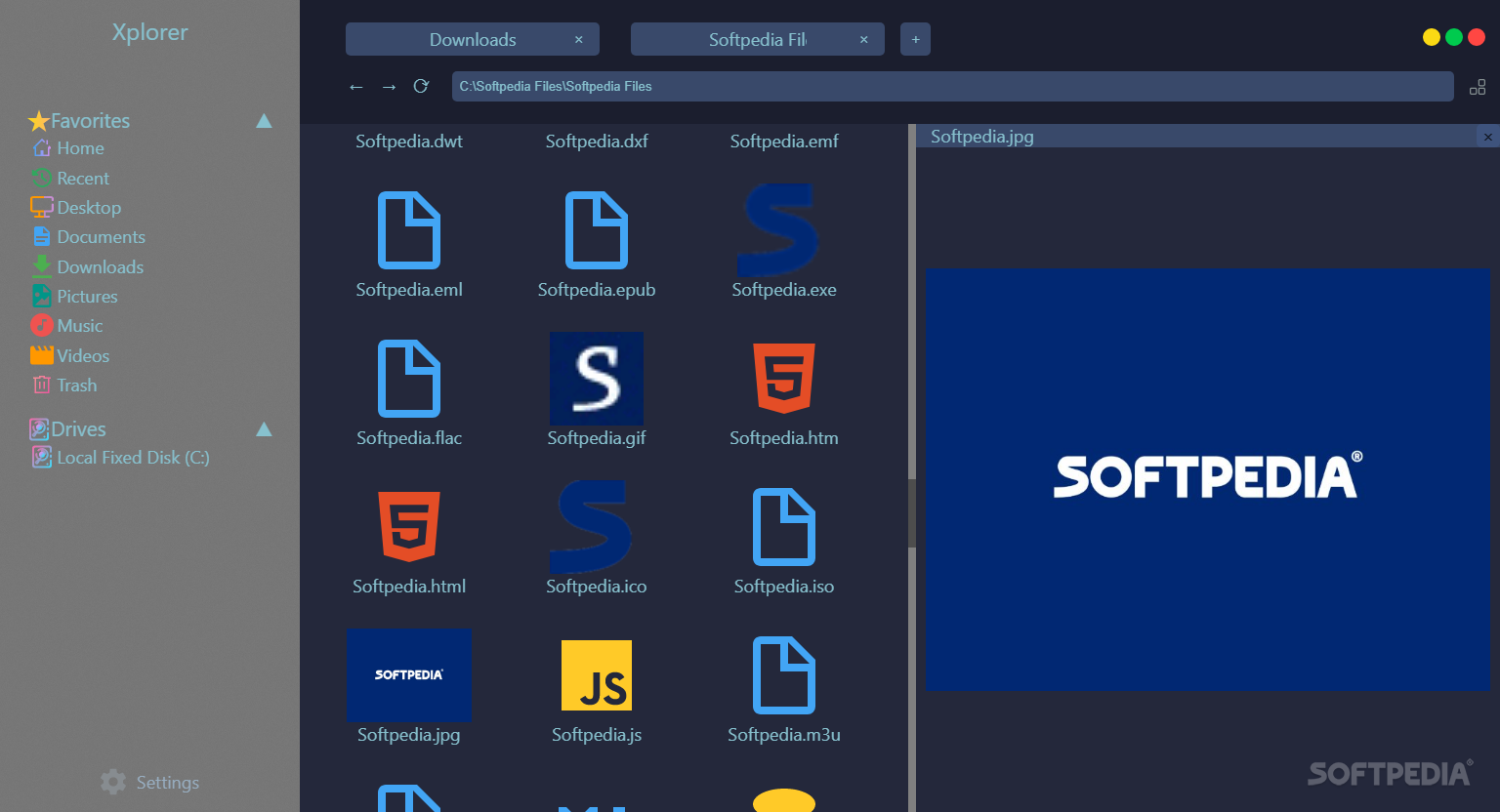The height and width of the screenshot is (812, 1500).
Task: Click the Softpedia.jpg preview title
Action: [x=982, y=137]
